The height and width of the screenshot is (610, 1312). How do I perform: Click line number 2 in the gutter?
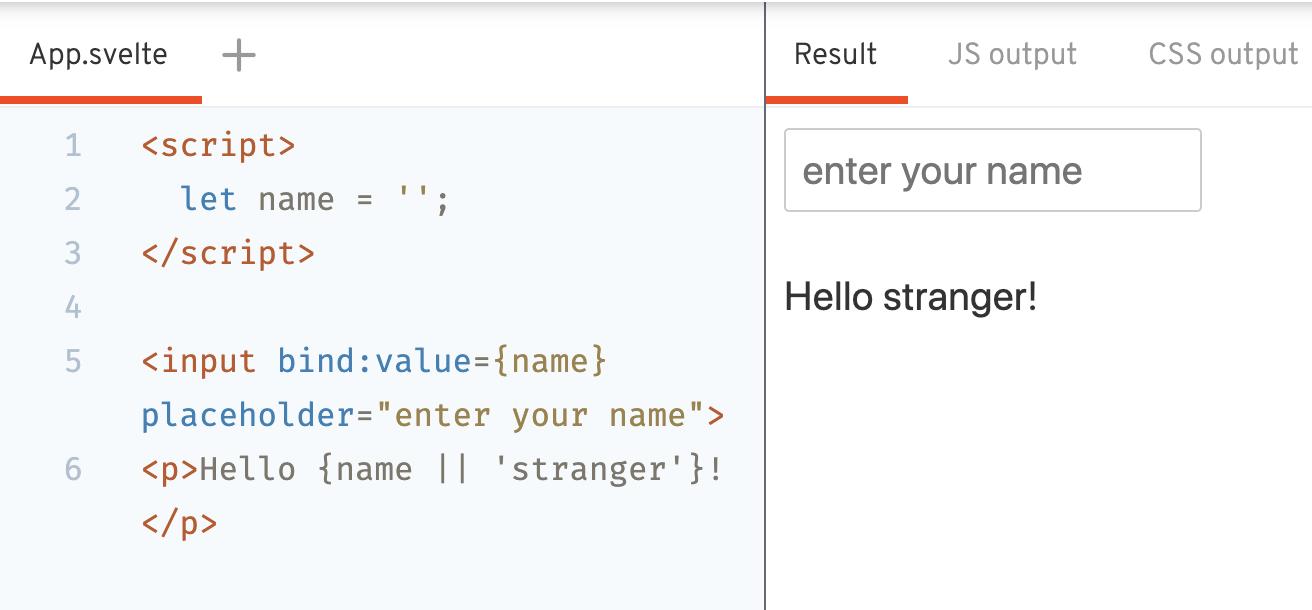[72, 199]
